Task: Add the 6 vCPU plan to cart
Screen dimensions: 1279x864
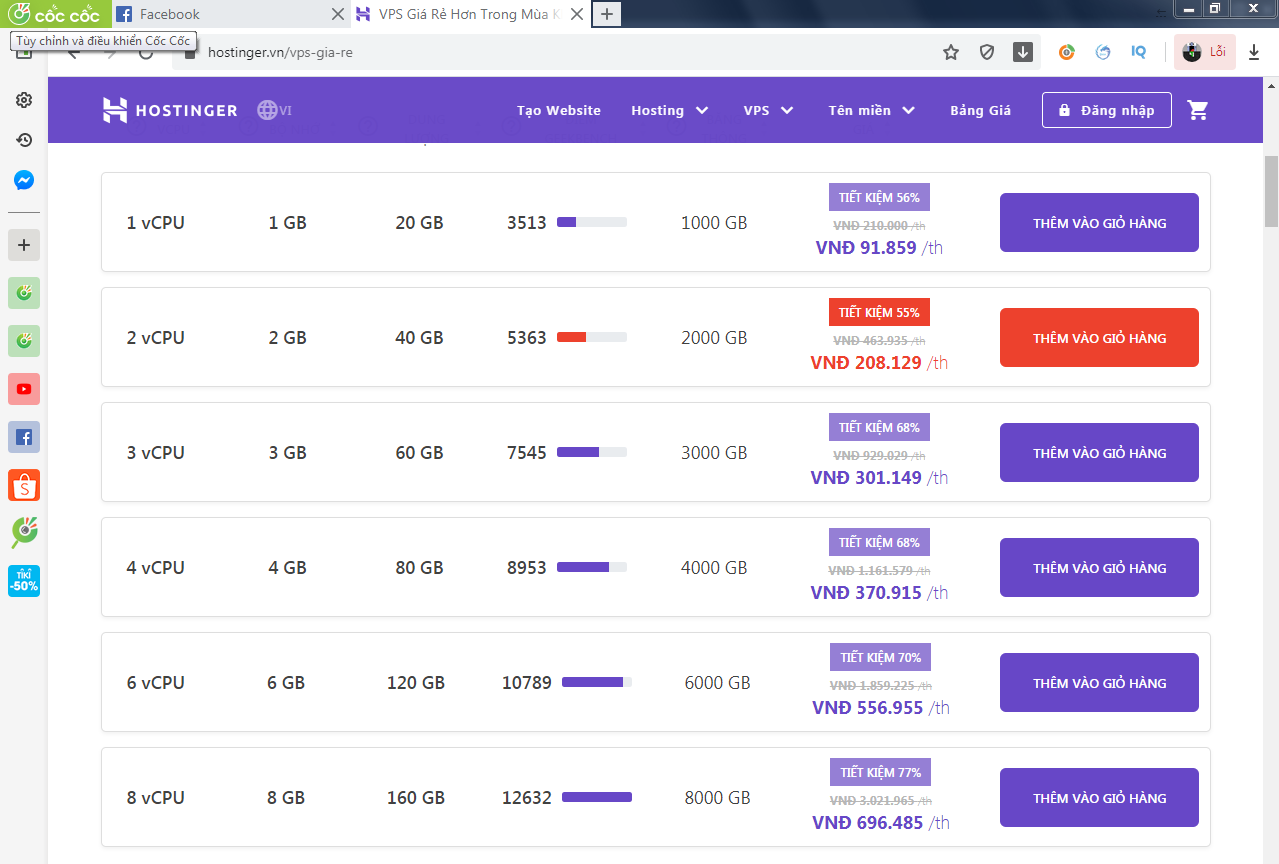Action: click(x=1099, y=683)
